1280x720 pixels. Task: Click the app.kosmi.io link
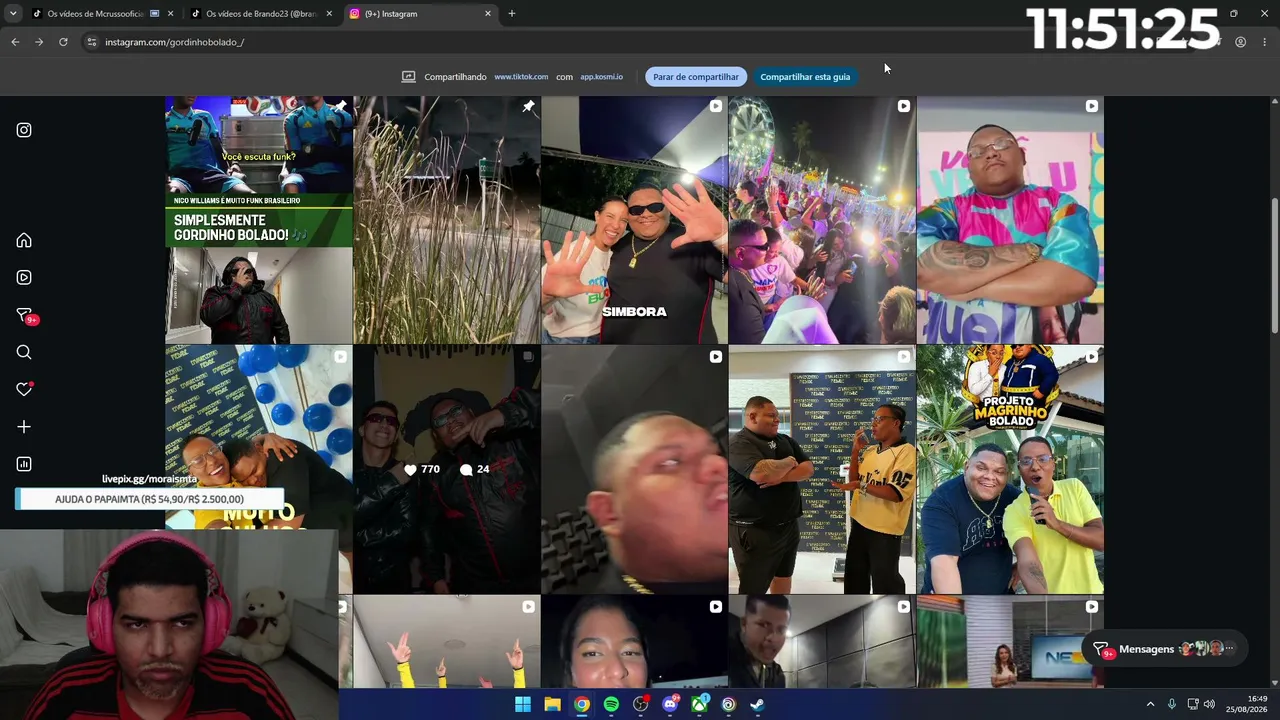[601, 77]
